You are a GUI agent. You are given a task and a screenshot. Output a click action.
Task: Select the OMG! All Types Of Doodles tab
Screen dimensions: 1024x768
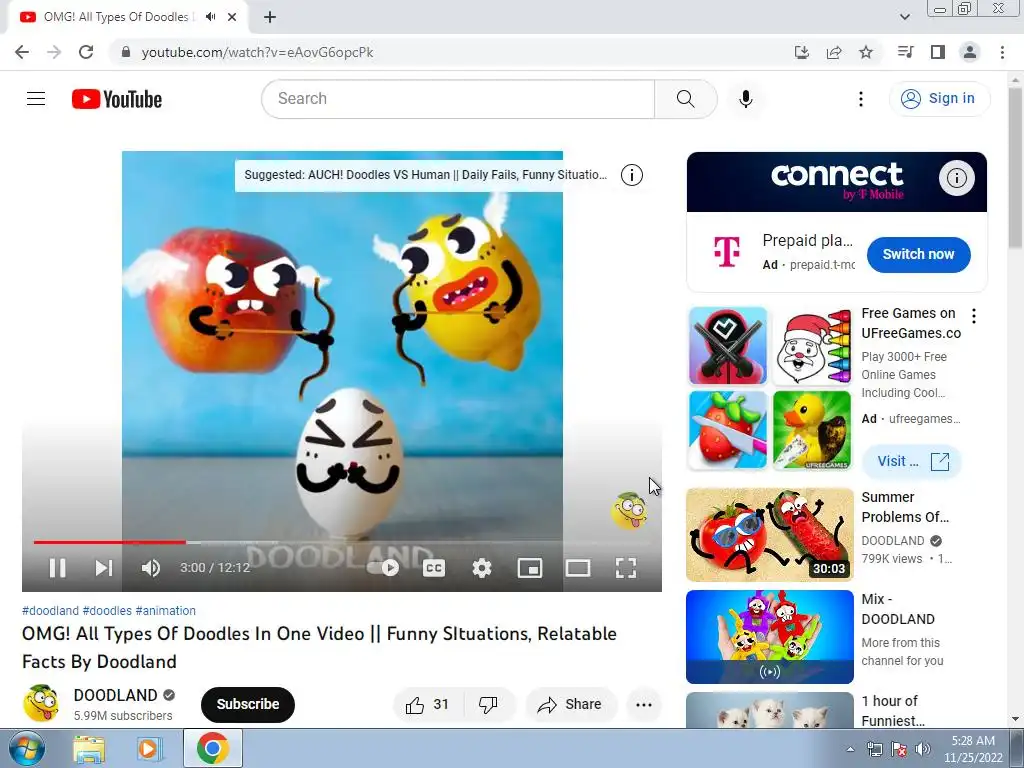point(128,18)
